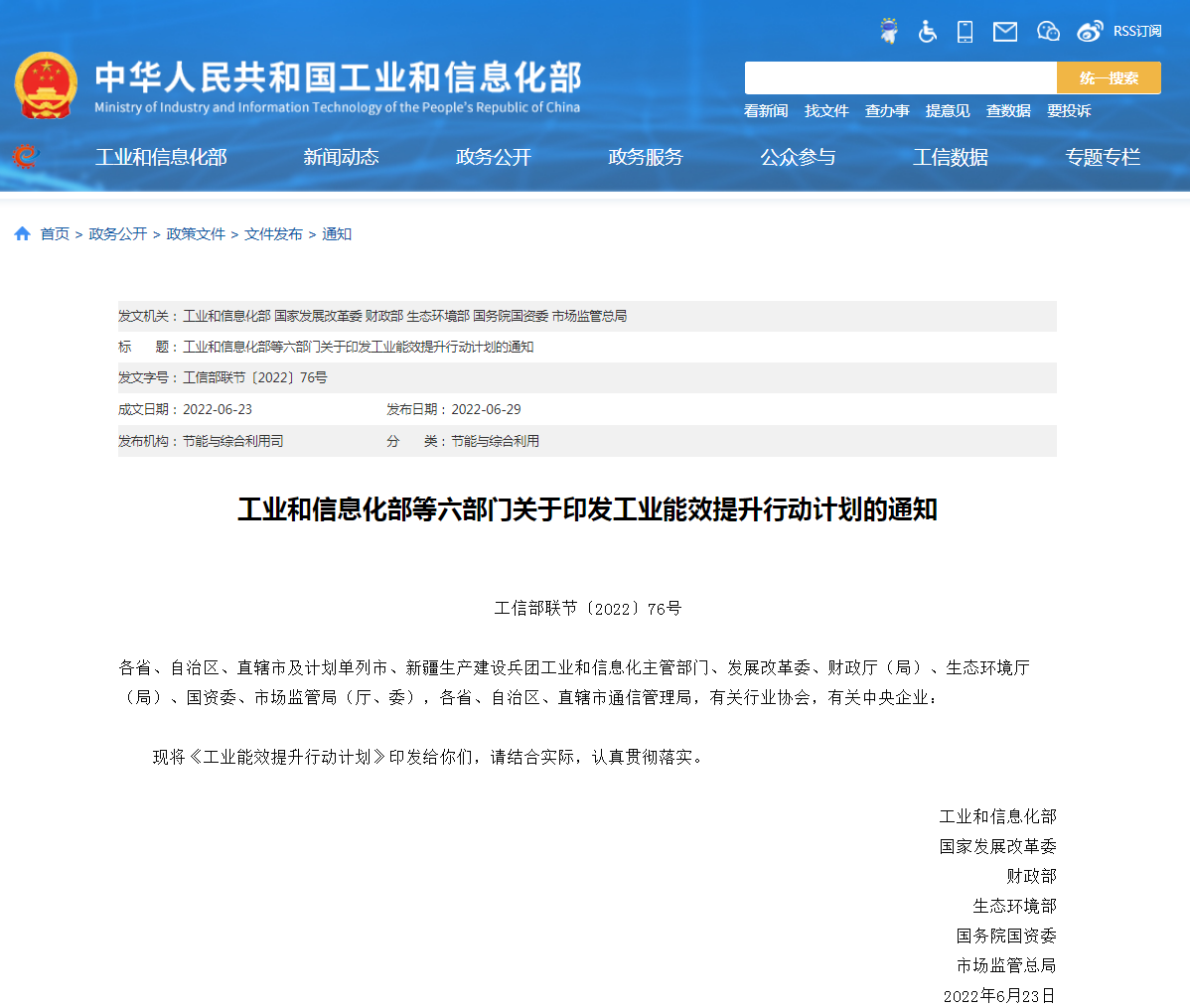Click the 标题 metadata row text
The image size is (1190, 1008).
(359, 347)
